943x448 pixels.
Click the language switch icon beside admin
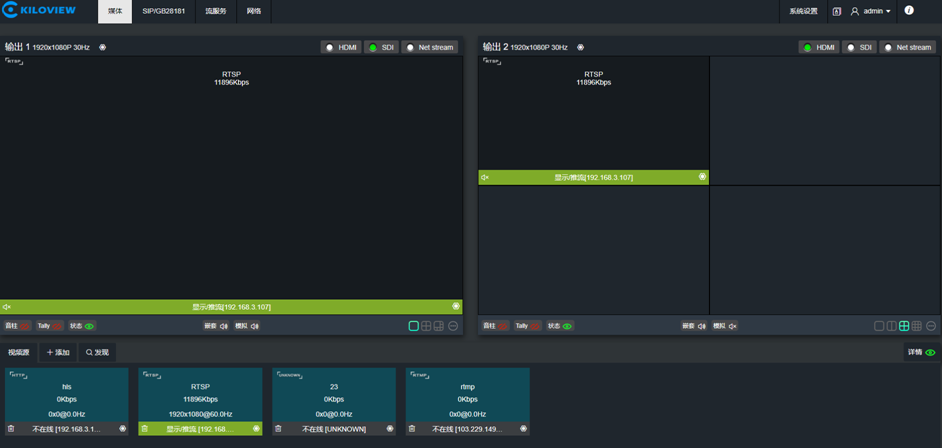tap(836, 11)
